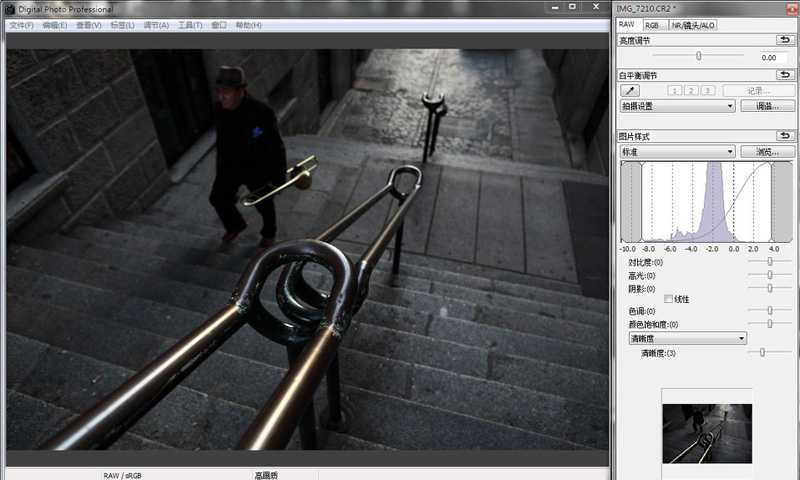Click the Digital Photo Professional camera title icon

(10, 9)
